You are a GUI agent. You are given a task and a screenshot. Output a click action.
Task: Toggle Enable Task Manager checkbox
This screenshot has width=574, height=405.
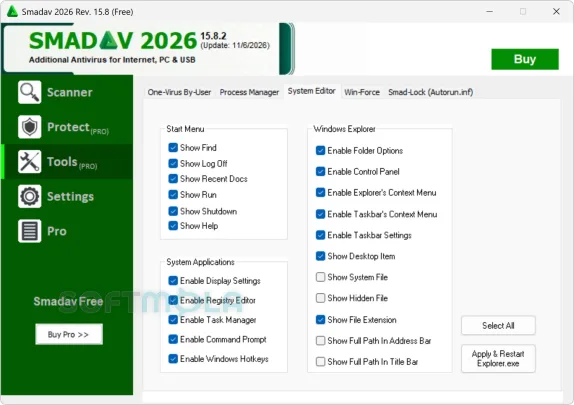coord(173,320)
